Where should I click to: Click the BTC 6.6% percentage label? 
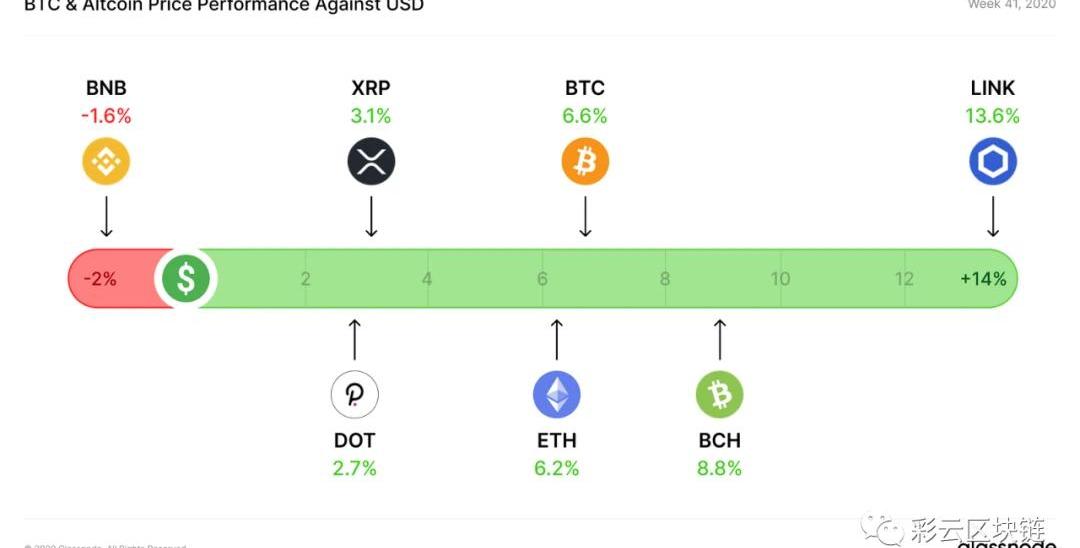(585, 116)
